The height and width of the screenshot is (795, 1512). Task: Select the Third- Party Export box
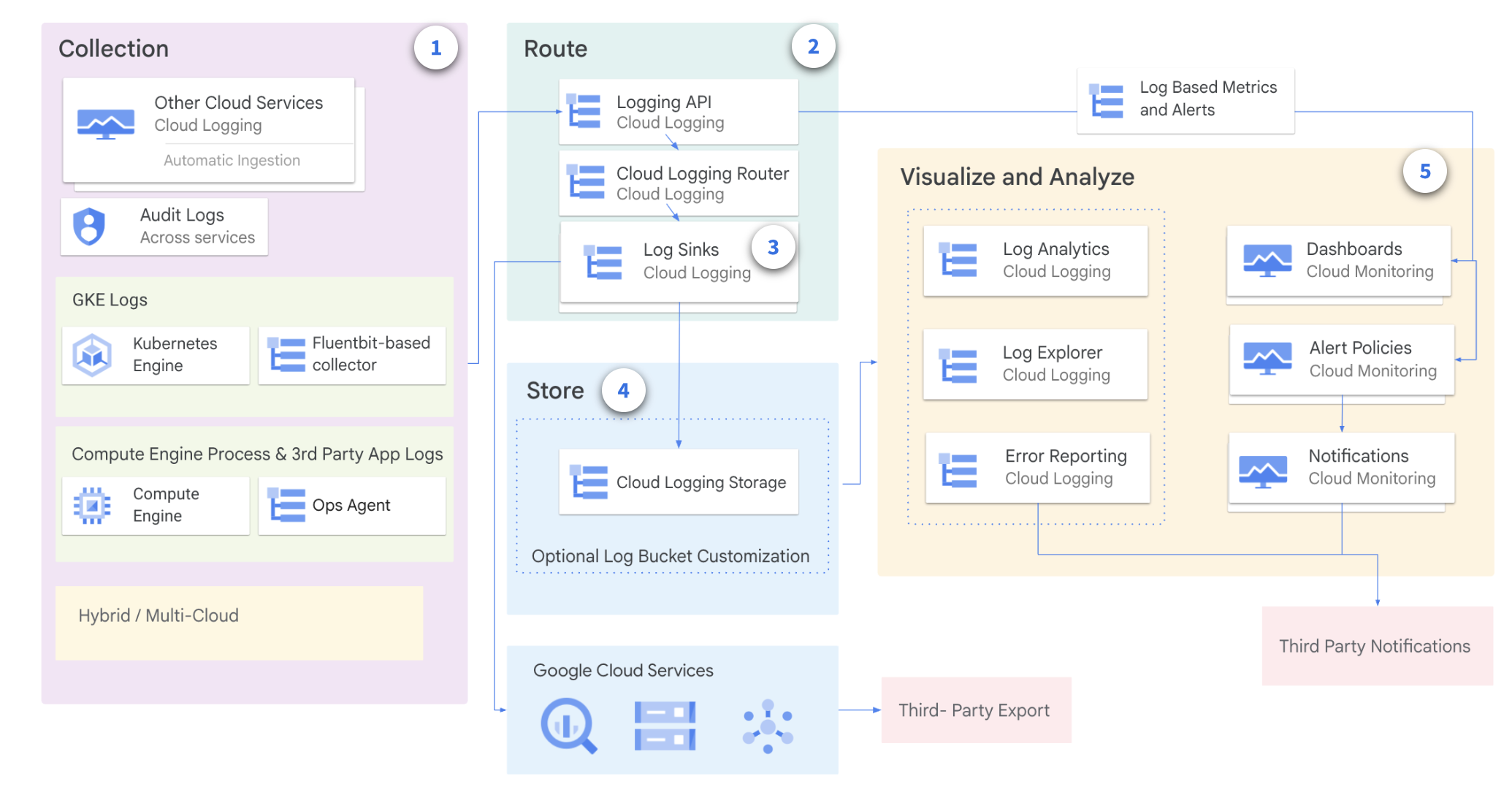(976, 710)
